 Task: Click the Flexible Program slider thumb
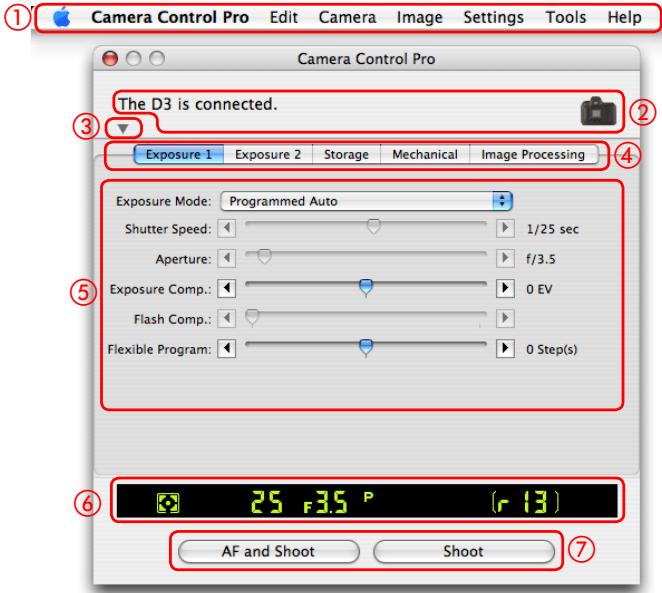point(366,347)
